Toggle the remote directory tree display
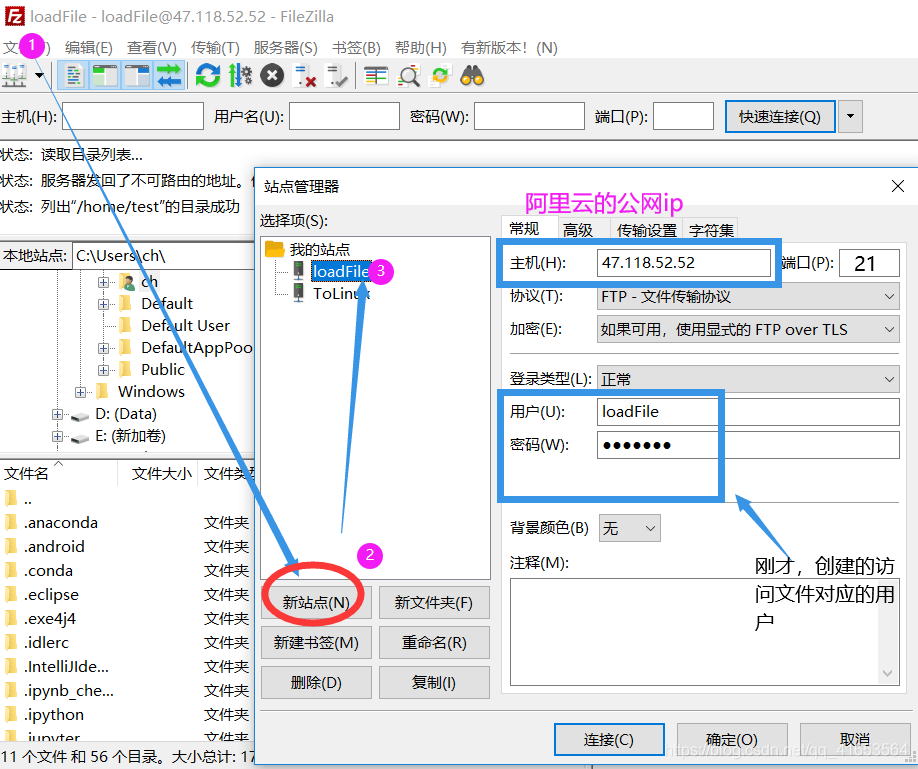This screenshot has height=769, width=918. coord(138,76)
